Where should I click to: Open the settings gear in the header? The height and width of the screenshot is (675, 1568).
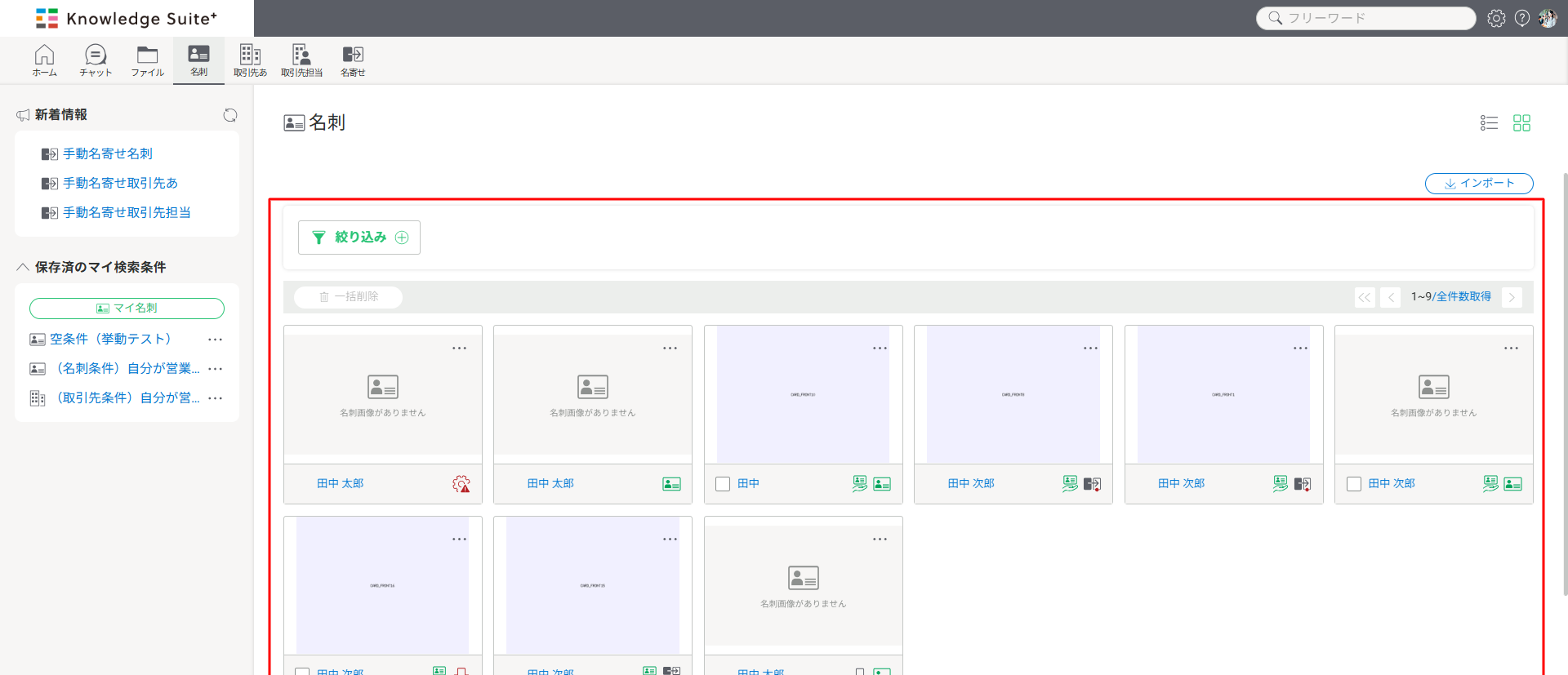1496,18
